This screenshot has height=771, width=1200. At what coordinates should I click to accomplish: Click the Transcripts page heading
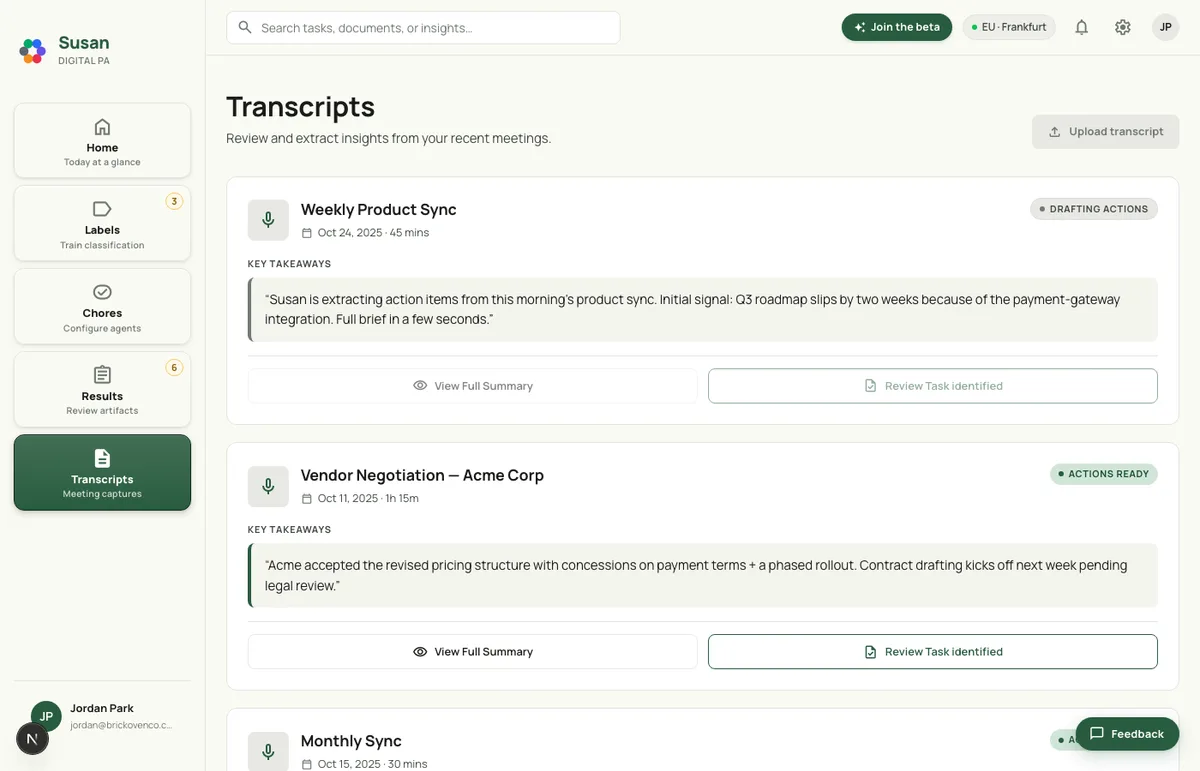(x=300, y=106)
